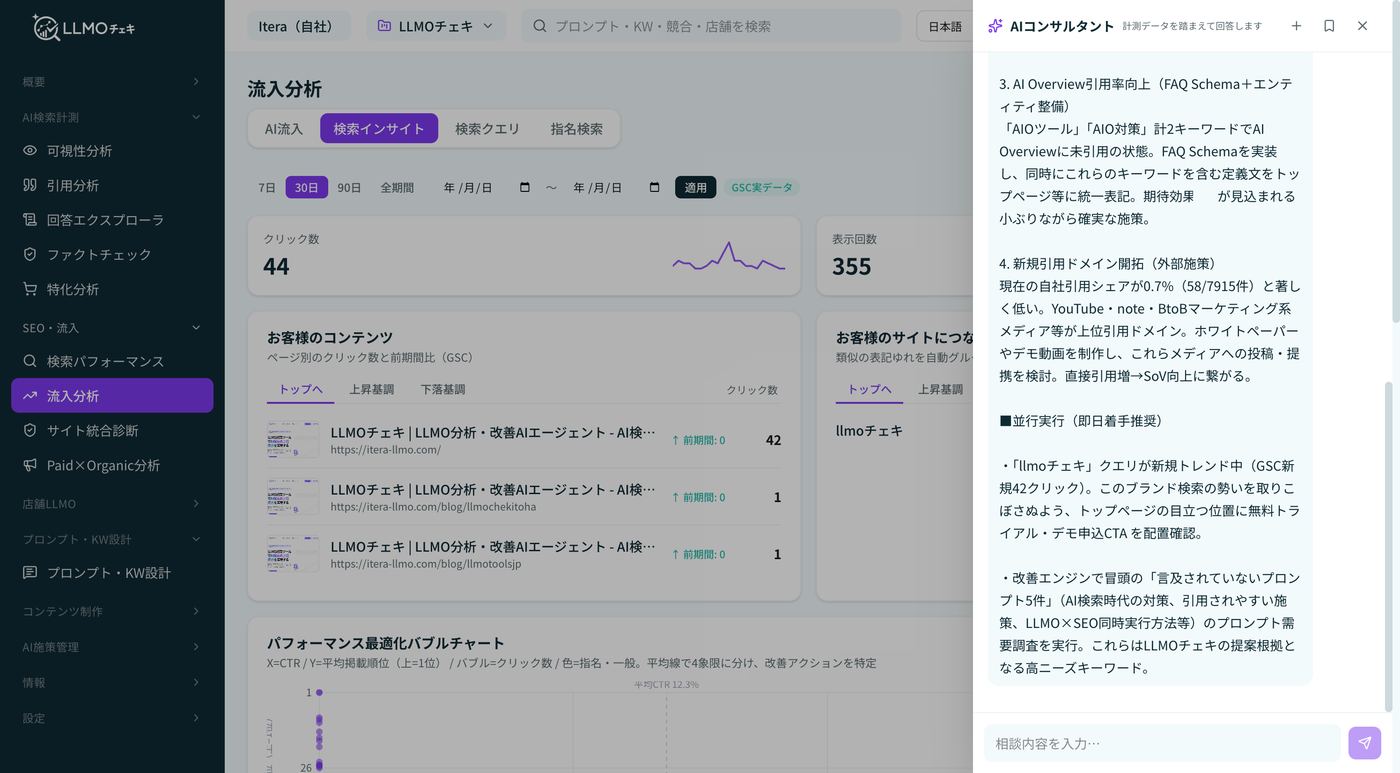Open 検索パフォーマンス magnifier icon
Viewport: 1400px width, 773px height.
pos(30,361)
